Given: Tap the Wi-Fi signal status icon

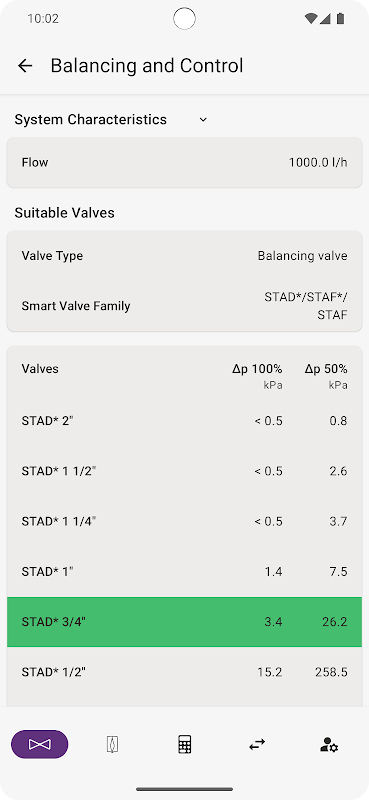Looking at the screenshot, I should tap(310, 19).
